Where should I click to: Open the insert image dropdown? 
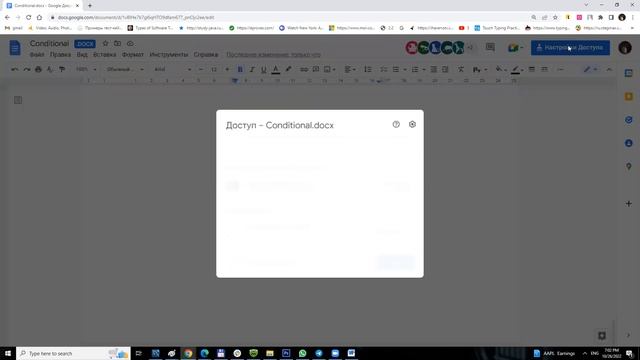pyautogui.click(x=329, y=69)
